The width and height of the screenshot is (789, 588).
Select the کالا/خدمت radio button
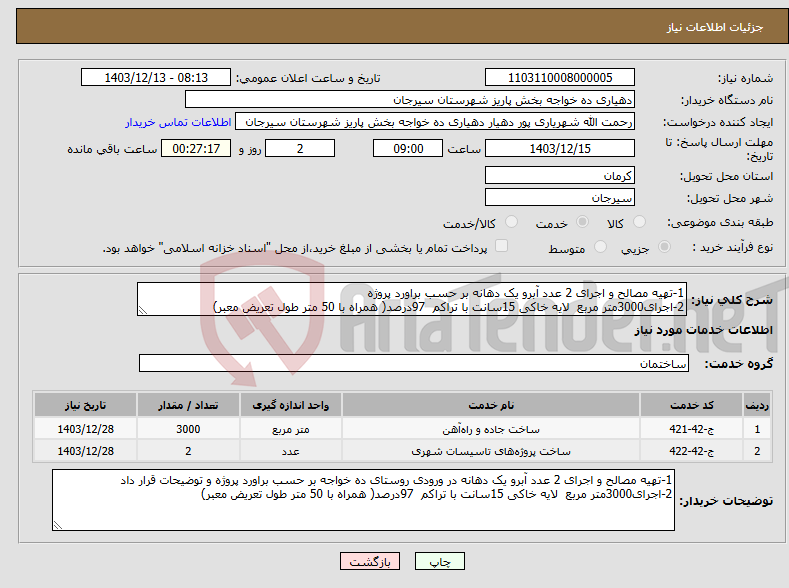(x=511, y=222)
